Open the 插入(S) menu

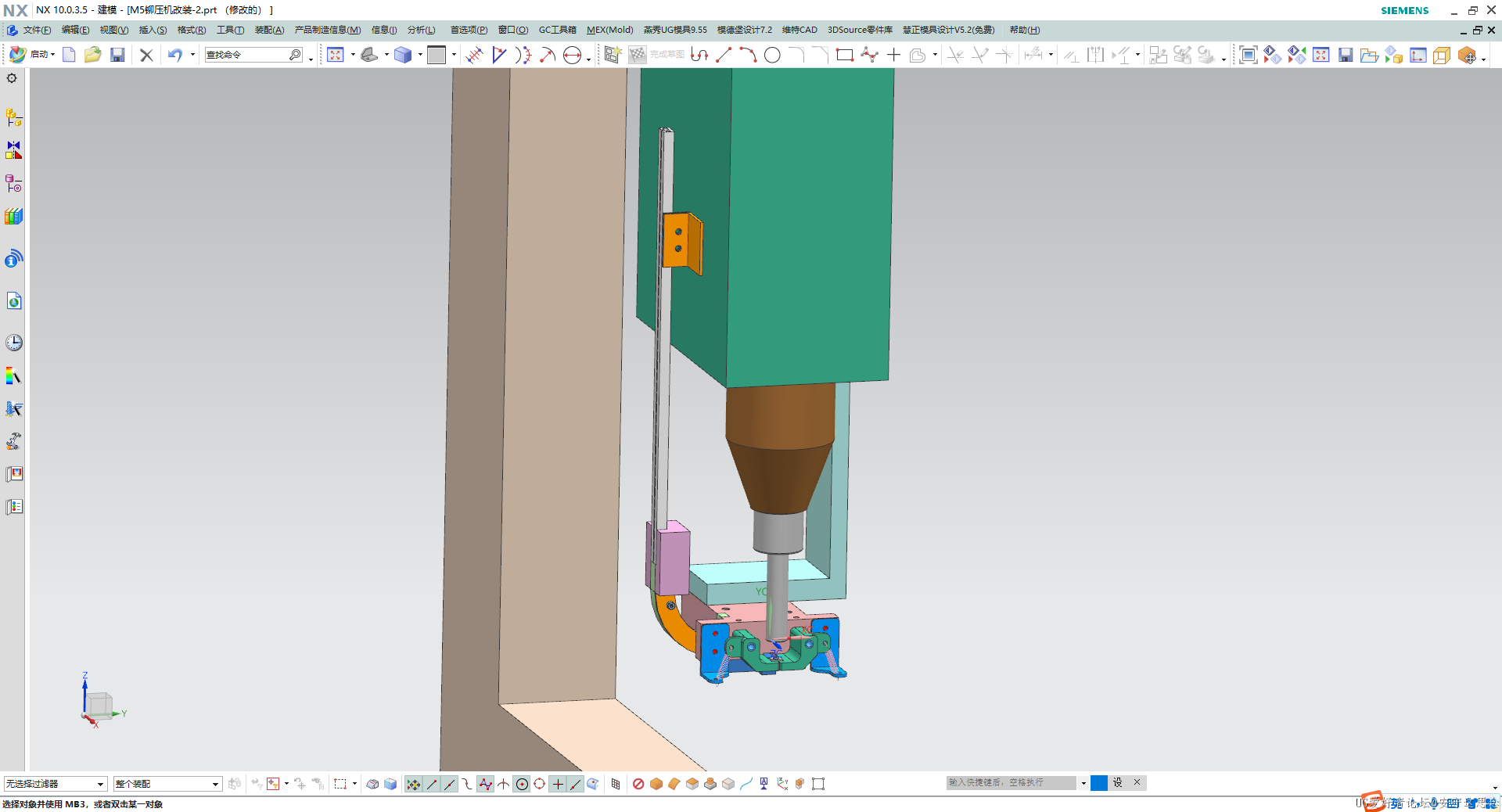(x=153, y=30)
